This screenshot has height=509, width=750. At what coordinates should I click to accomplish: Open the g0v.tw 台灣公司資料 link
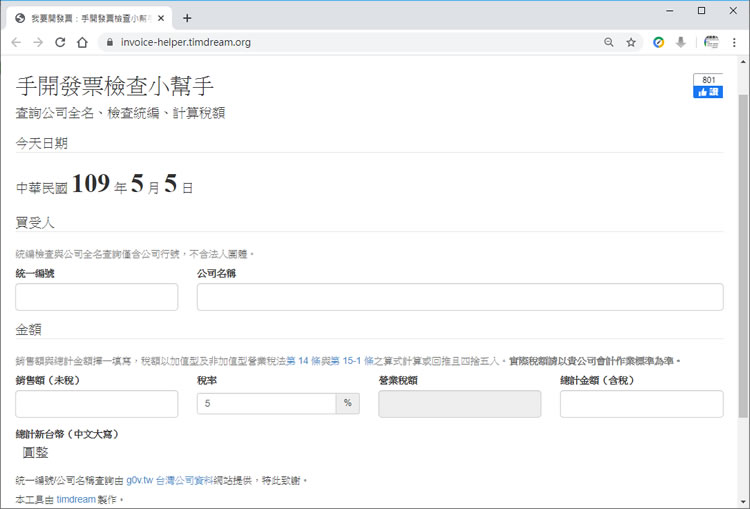click(x=169, y=480)
